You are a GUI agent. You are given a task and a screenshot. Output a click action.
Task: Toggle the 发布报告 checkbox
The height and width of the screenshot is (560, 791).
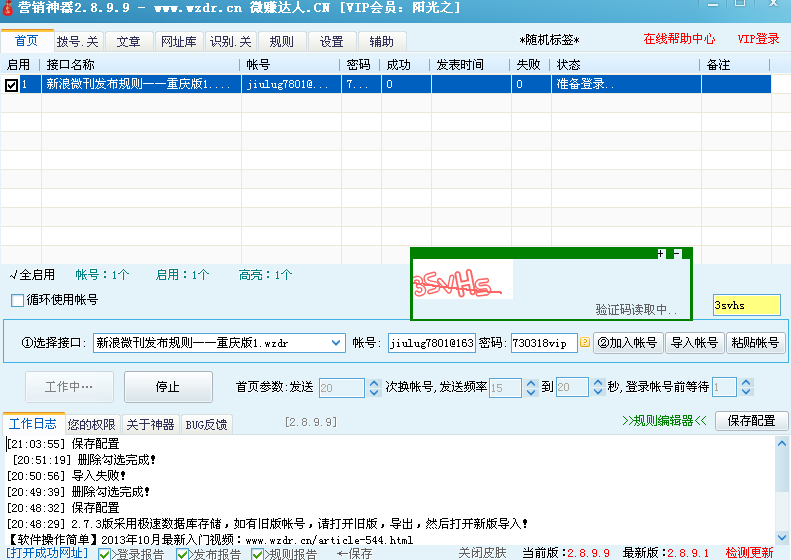182,553
